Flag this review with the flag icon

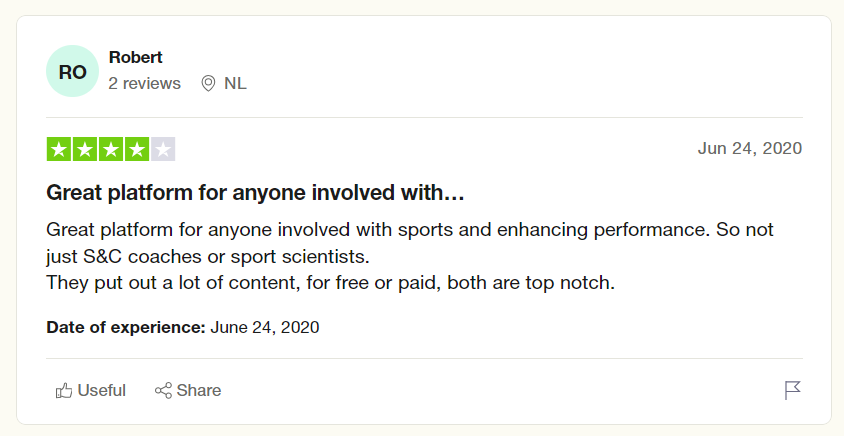pyautogui.click(x=793, y=390)
